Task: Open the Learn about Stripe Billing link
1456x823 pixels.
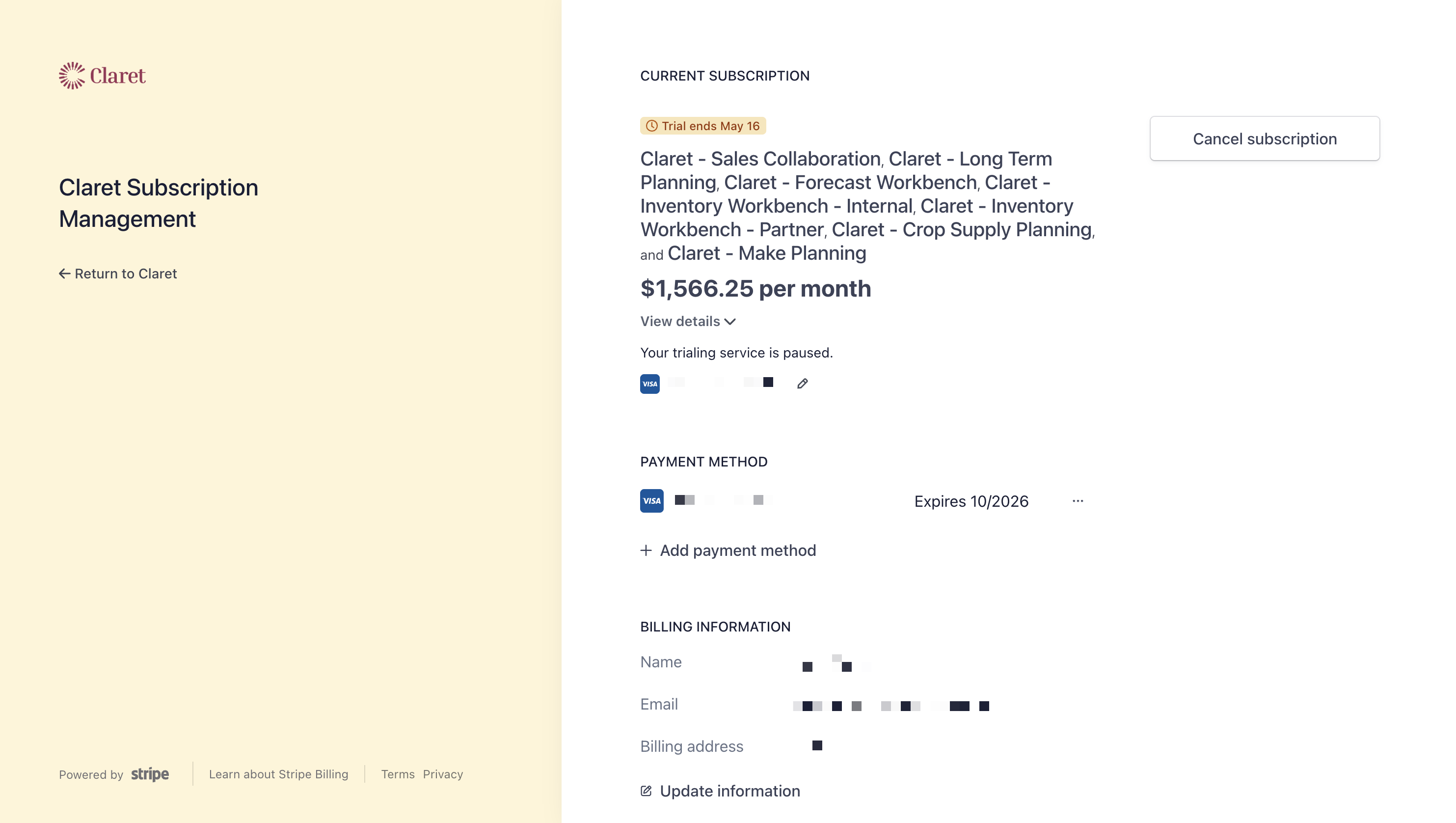Action: (x=278, y=774)
